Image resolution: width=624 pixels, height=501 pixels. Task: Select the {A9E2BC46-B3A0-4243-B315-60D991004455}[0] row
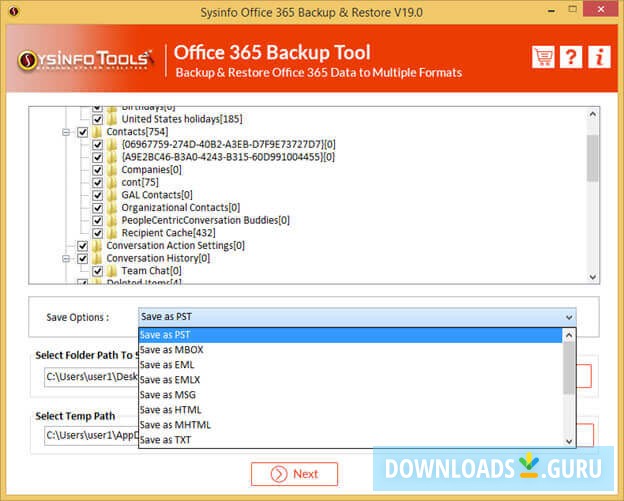click(228, 157)
